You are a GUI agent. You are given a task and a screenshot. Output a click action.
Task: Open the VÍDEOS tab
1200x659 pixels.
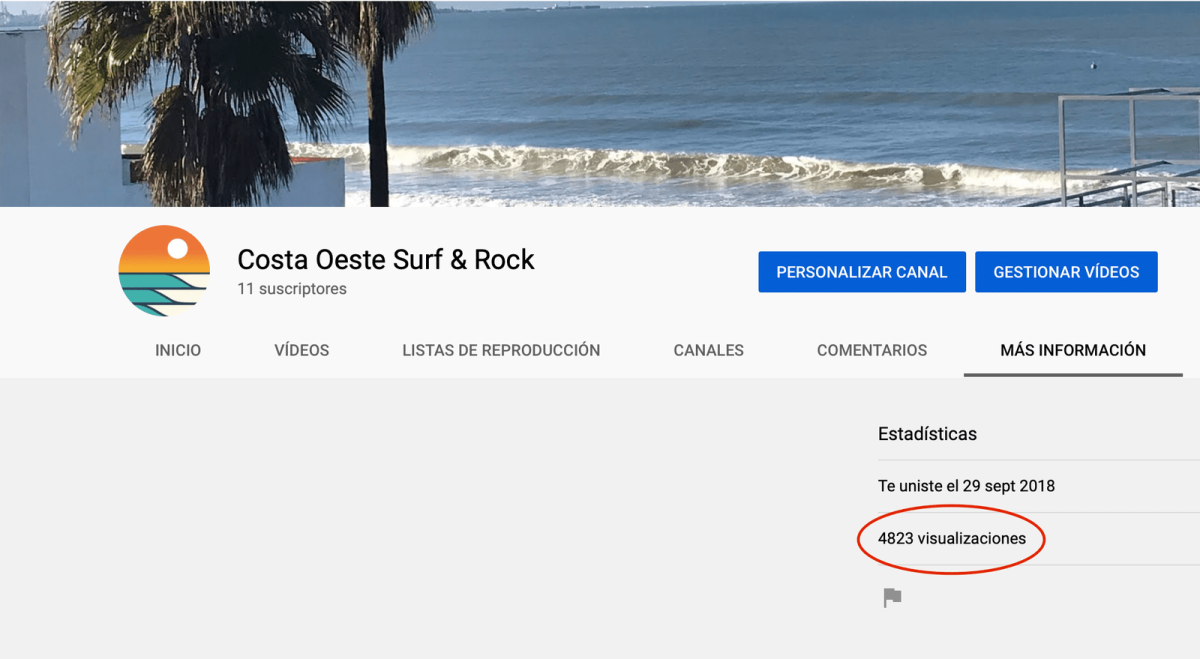pos(301,350)
